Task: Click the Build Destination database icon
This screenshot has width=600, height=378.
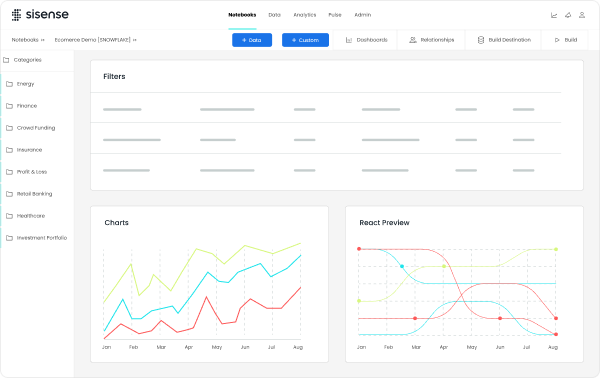Action: coord(481,40)
